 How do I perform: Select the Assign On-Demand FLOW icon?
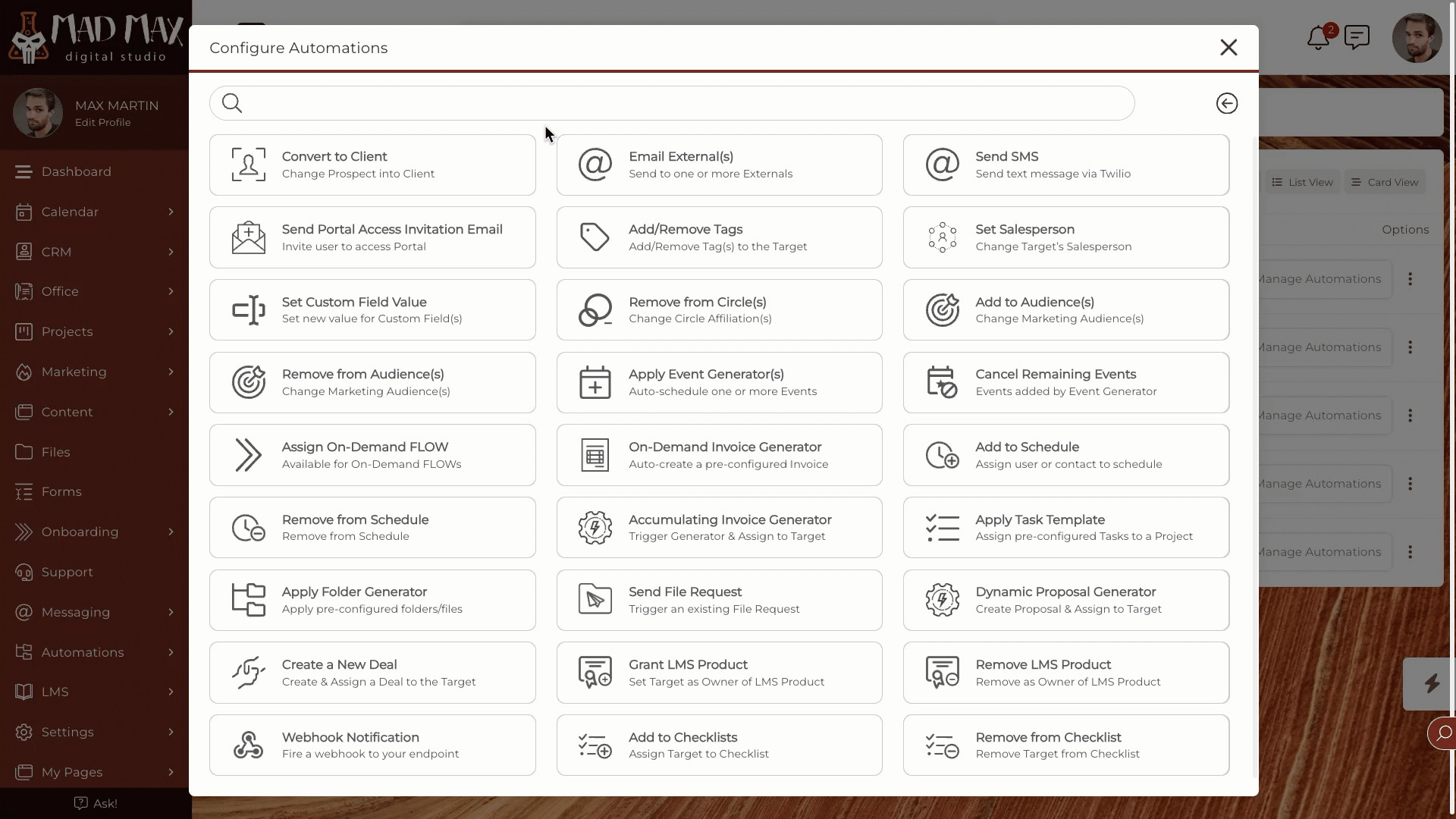coord(248,454)
